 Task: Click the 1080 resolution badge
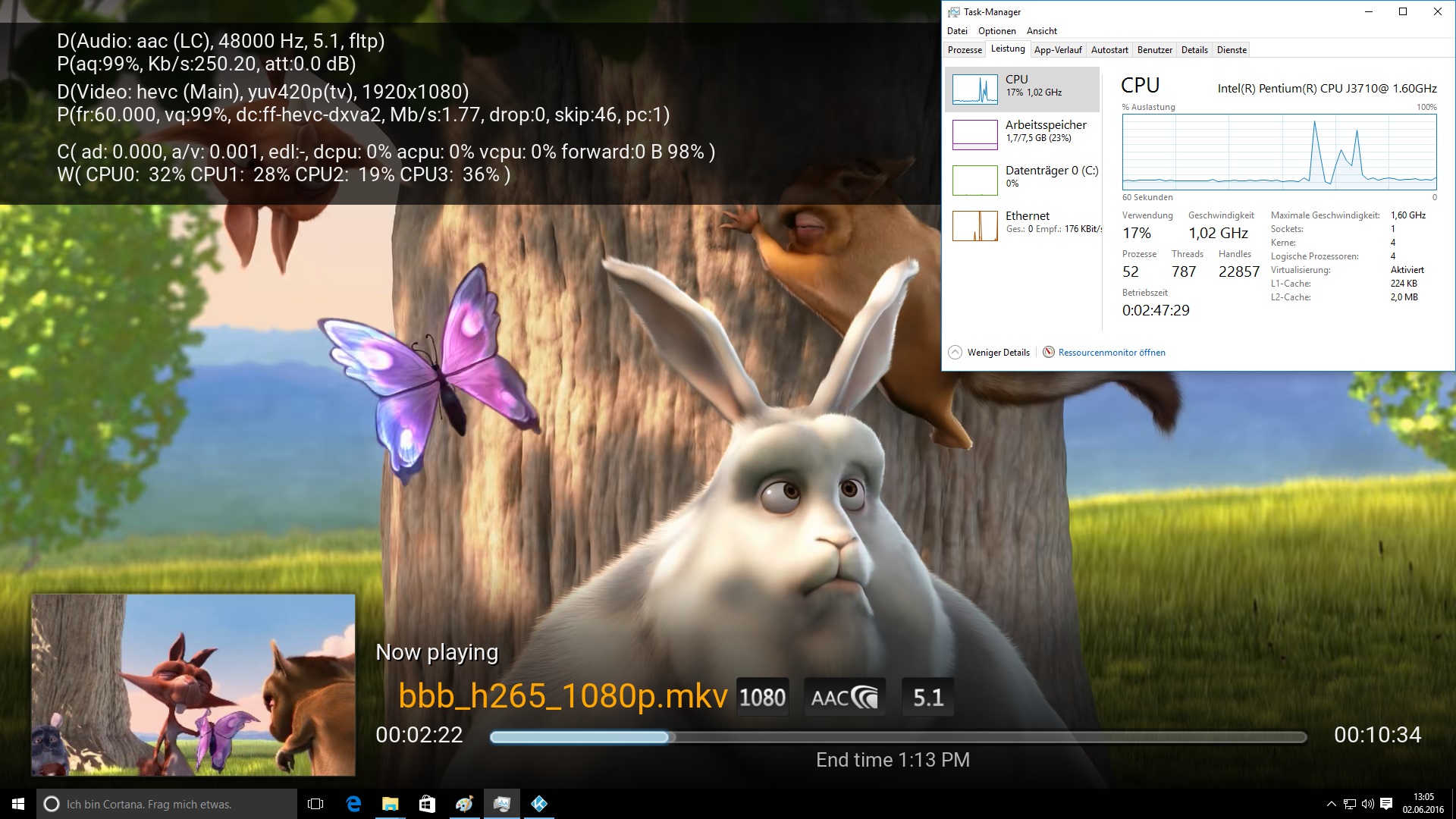click(762, 697)
